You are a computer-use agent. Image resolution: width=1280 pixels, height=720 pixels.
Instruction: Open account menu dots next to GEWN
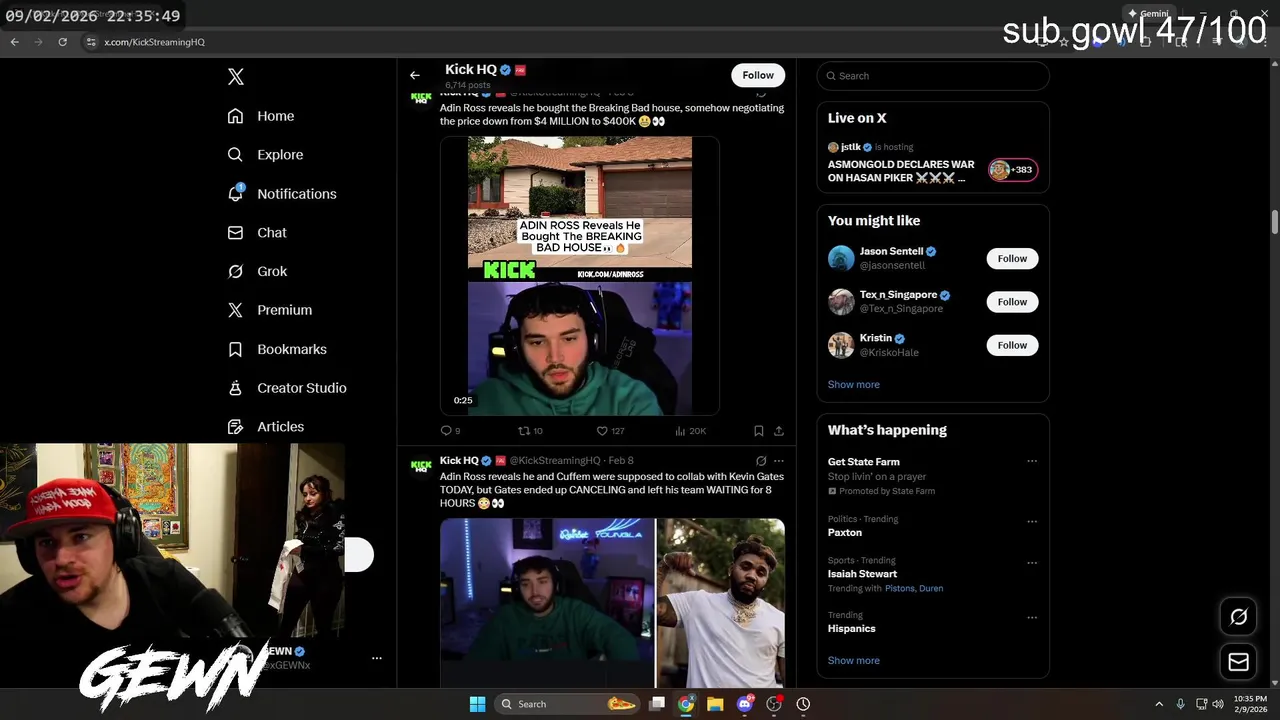click(x=377, y=658)
